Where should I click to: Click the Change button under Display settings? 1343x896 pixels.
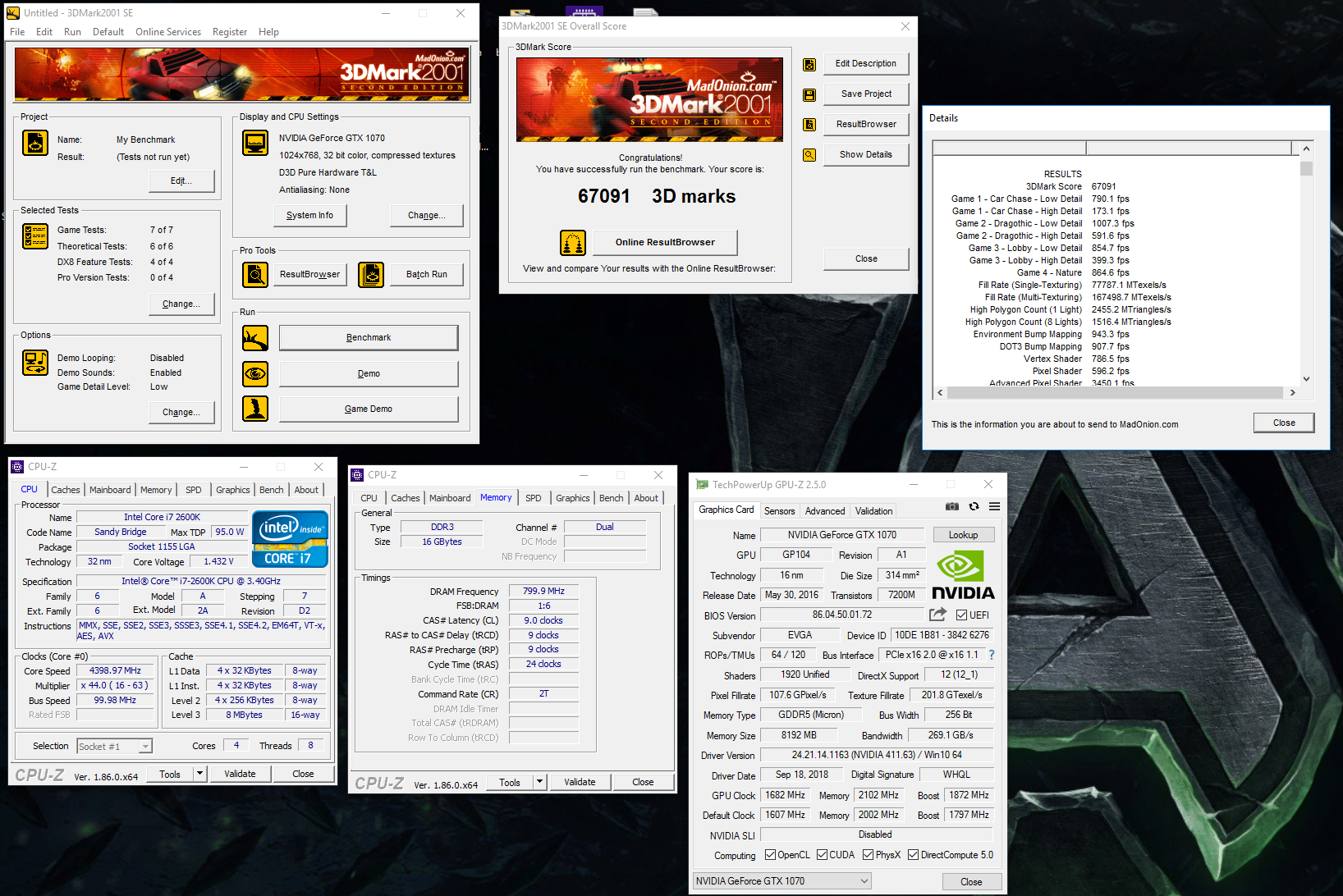tap(427, 215)
